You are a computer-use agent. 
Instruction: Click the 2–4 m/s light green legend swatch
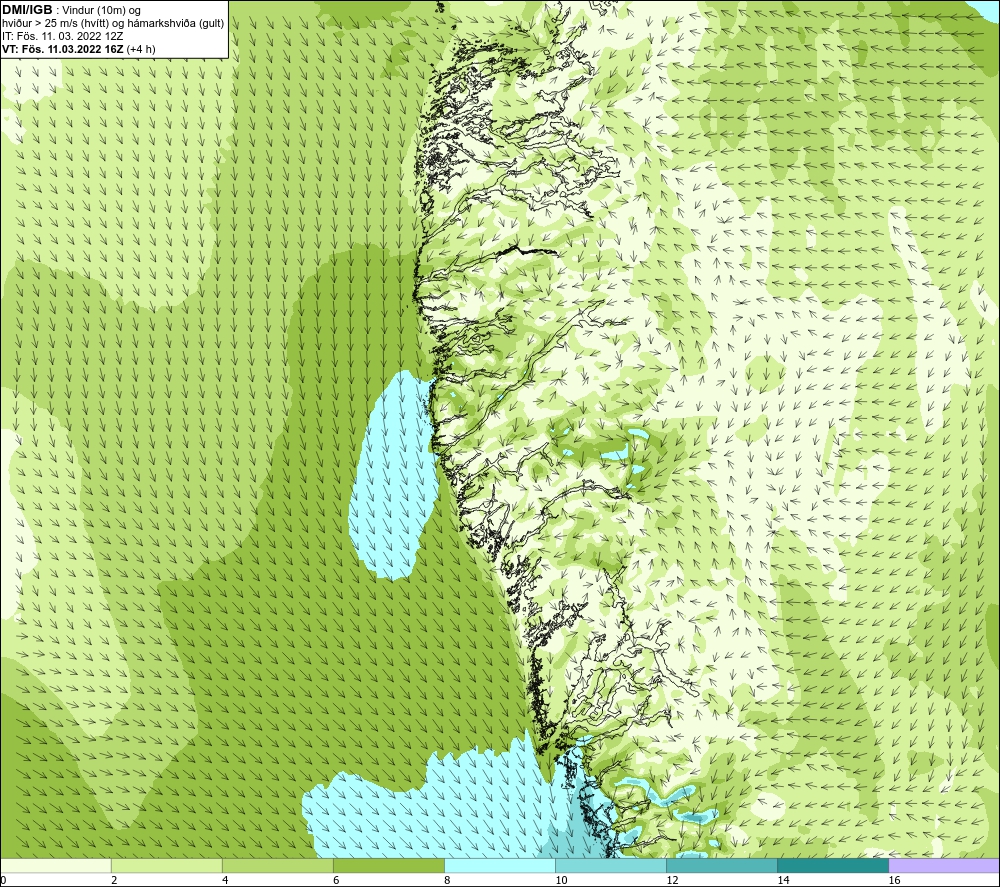point(167,866)
